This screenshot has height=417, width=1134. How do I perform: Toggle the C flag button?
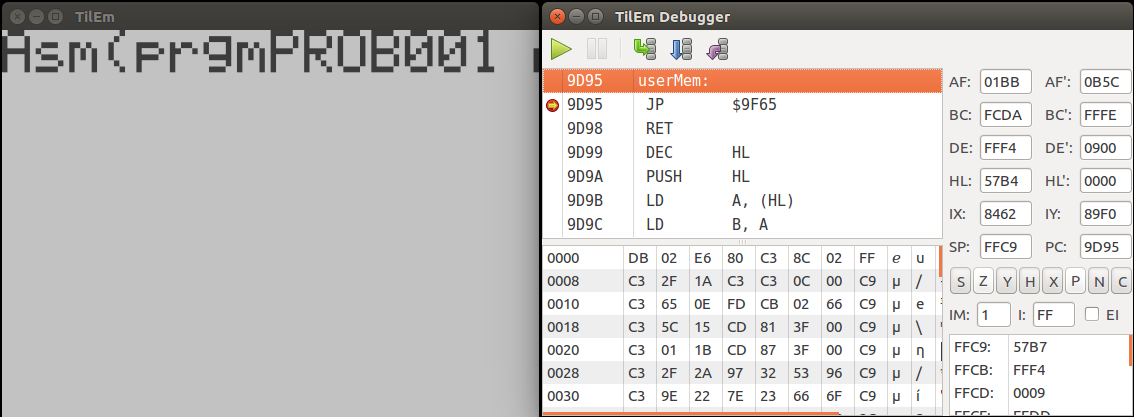(1122, 282)
